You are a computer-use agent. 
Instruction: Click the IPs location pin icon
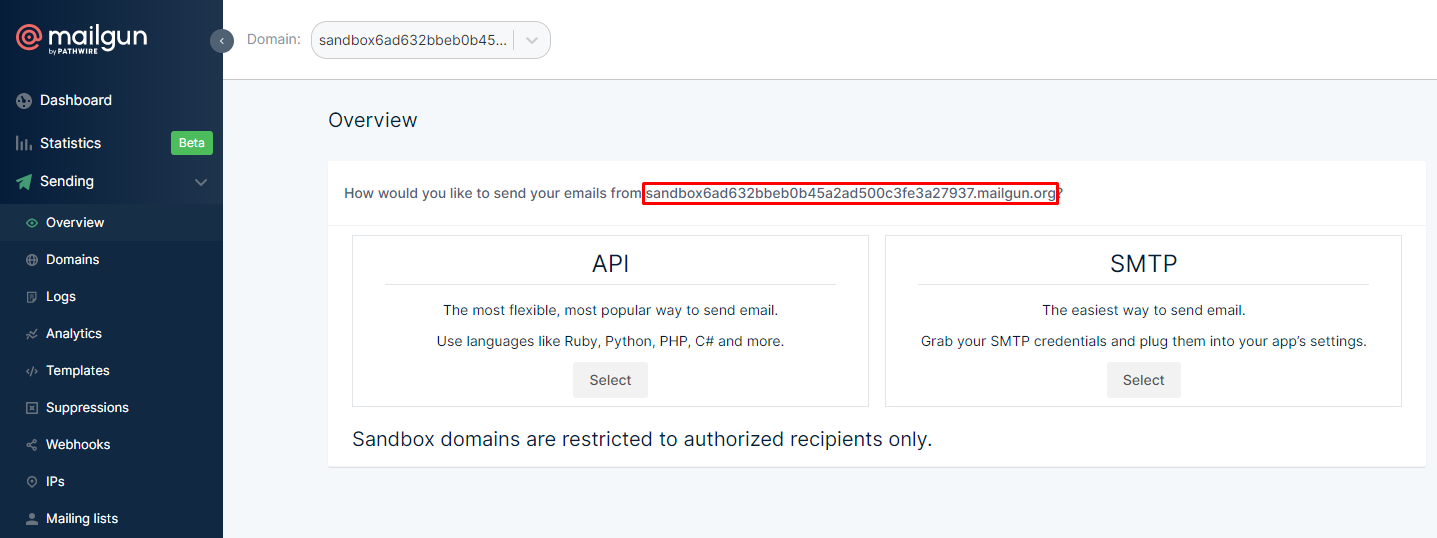32,482
